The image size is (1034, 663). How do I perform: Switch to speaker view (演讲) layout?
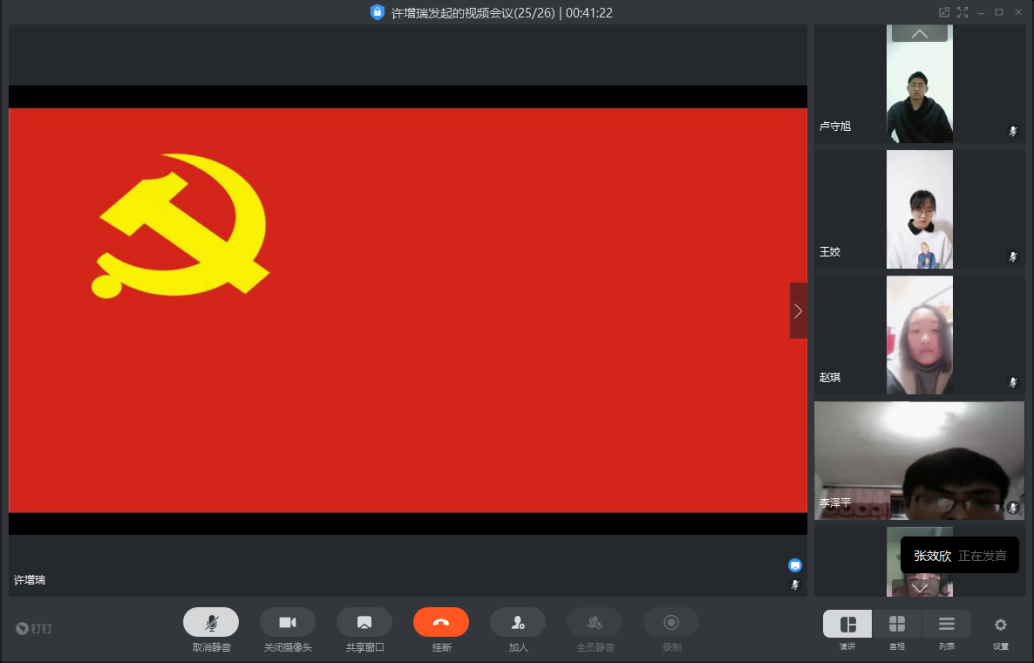point(847,624)
